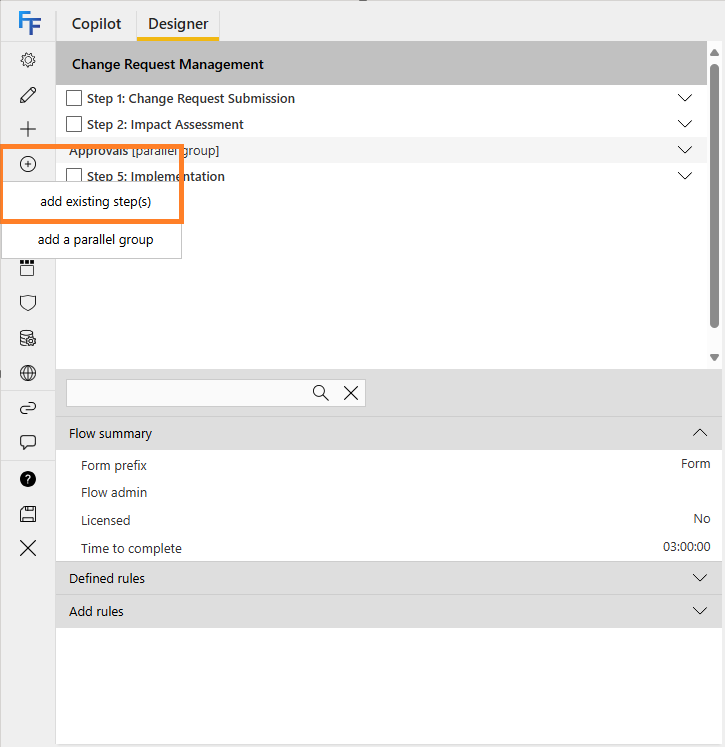
Task: Open the form layout calendar icon
Action: [27, 268]
